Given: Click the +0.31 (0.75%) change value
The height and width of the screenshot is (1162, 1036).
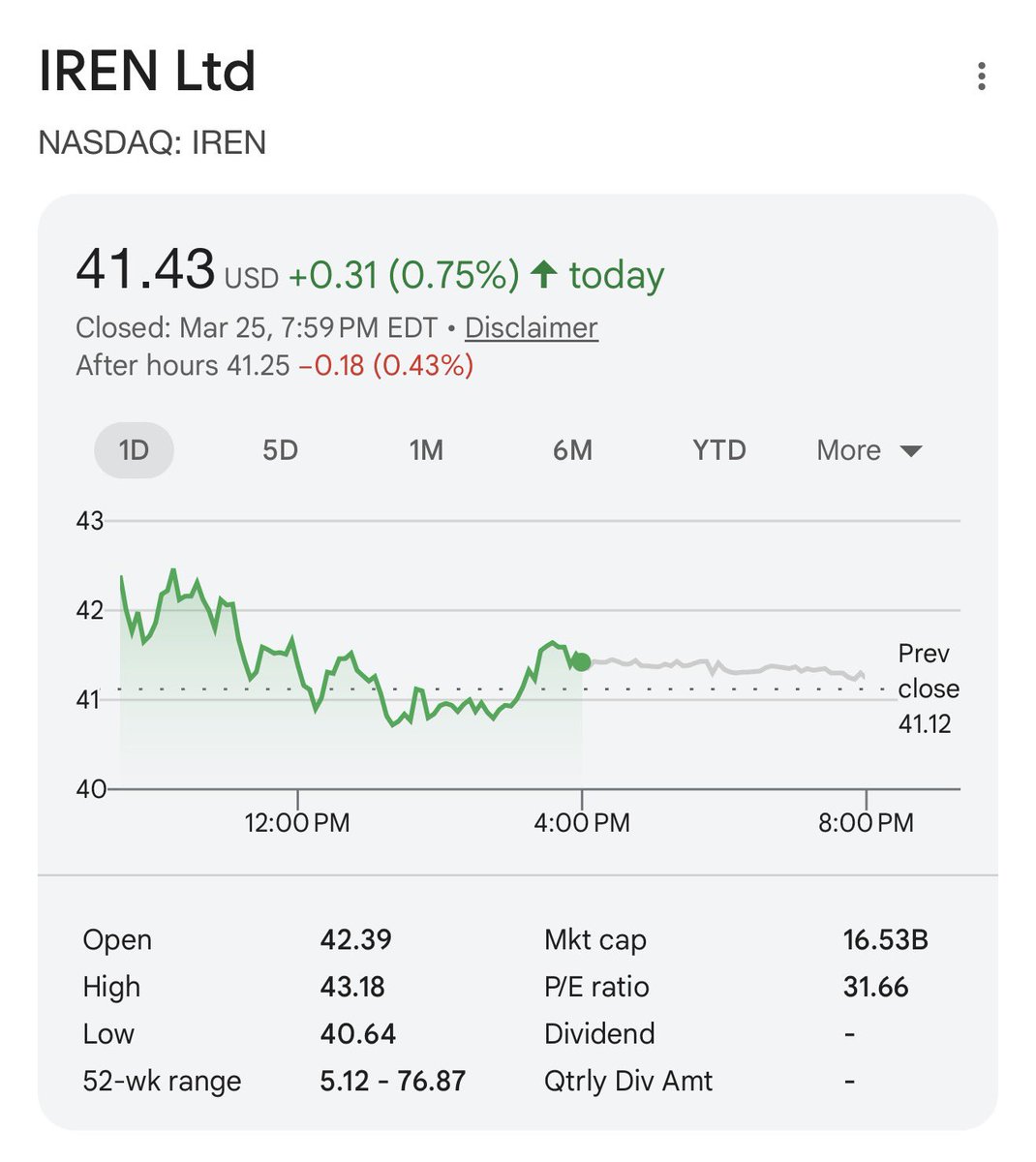Looking at the screenshot, I should point(404,275).
